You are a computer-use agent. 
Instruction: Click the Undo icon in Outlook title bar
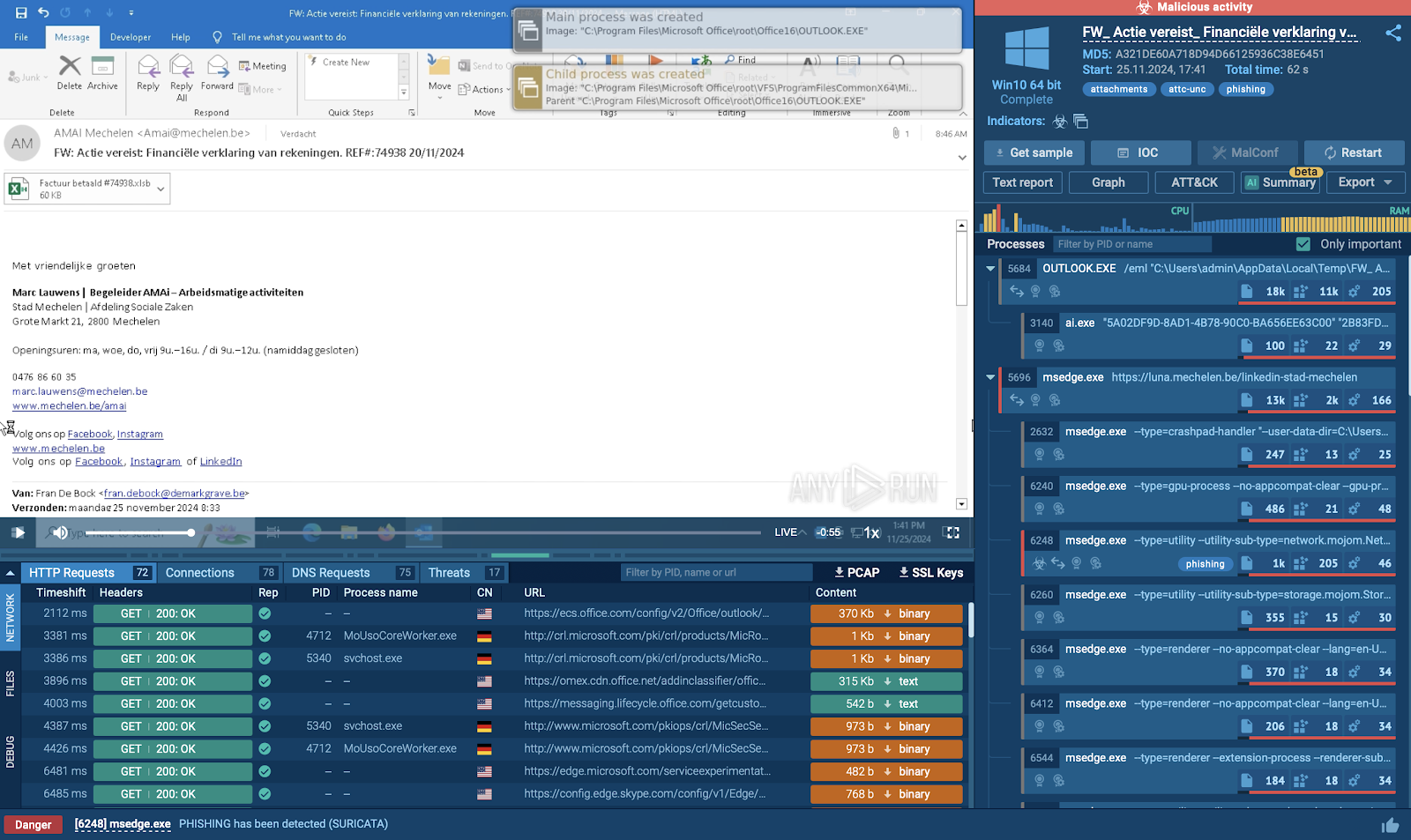[43, 12]
